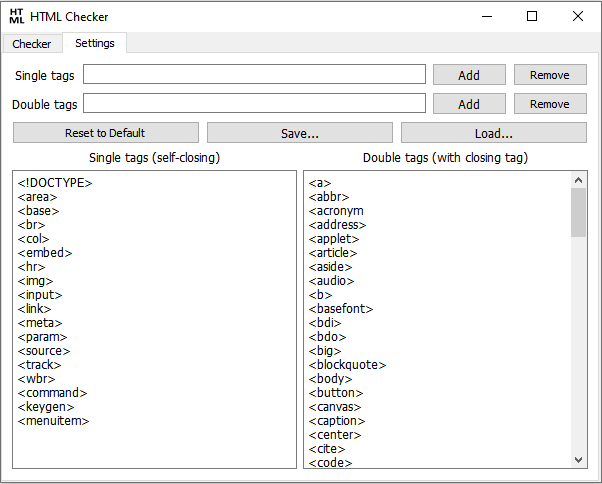Click the Load... button
Screen dimensions: 602x484
pos(494,133)
